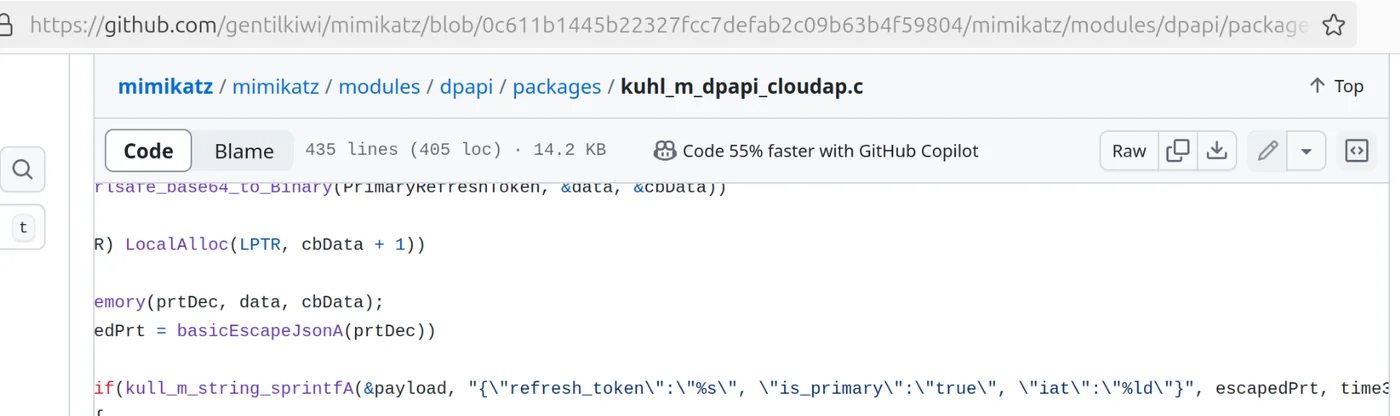Open the Raw file view
The width and height of the screenshot is (1400, 416).
coord(1129,151)
